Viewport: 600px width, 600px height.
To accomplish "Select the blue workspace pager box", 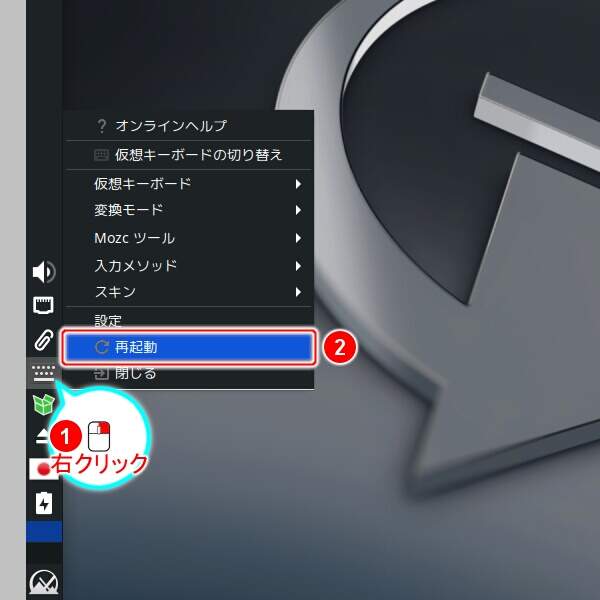I will (x=44, y=532).
